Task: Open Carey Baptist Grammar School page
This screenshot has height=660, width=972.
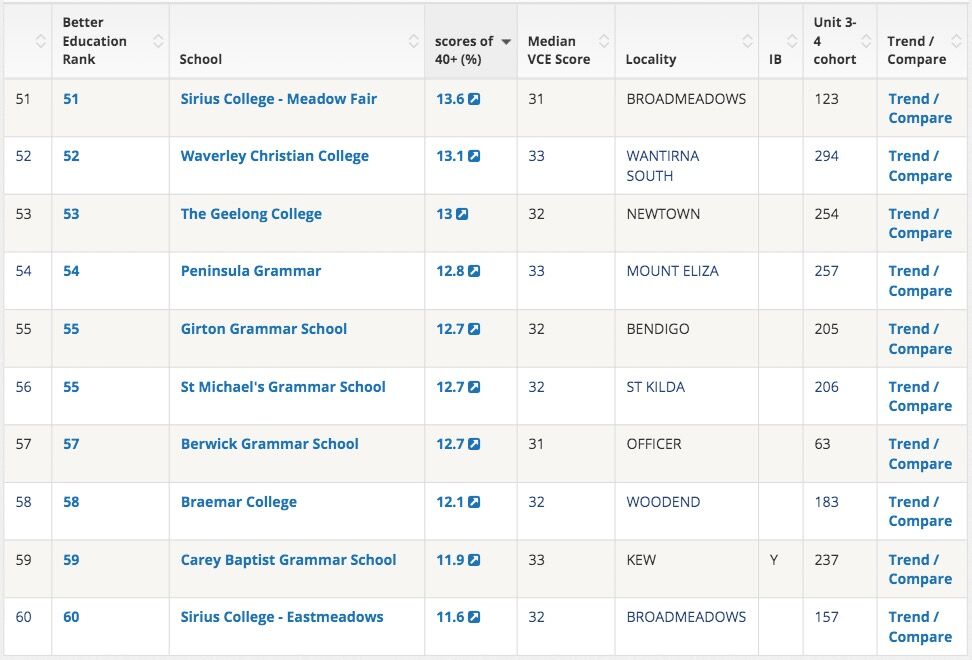Action: click(x=288, y=560)
